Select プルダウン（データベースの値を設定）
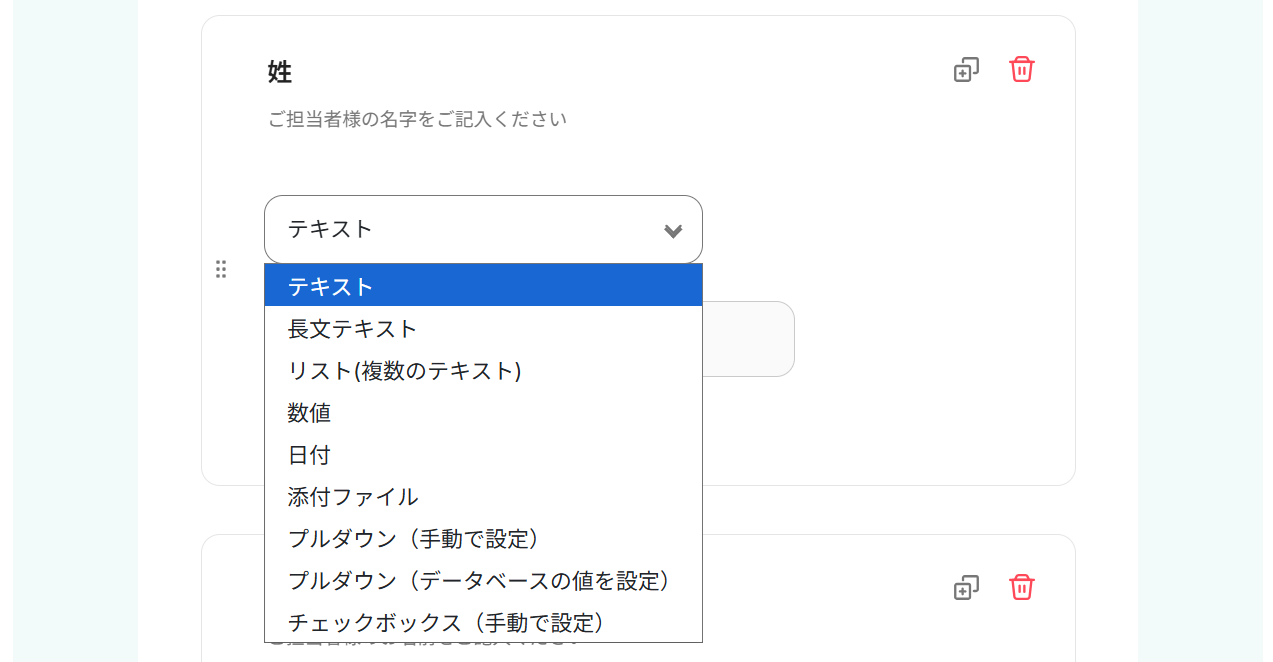Screen dimensions: 1273x662 [x=483, y=580]
